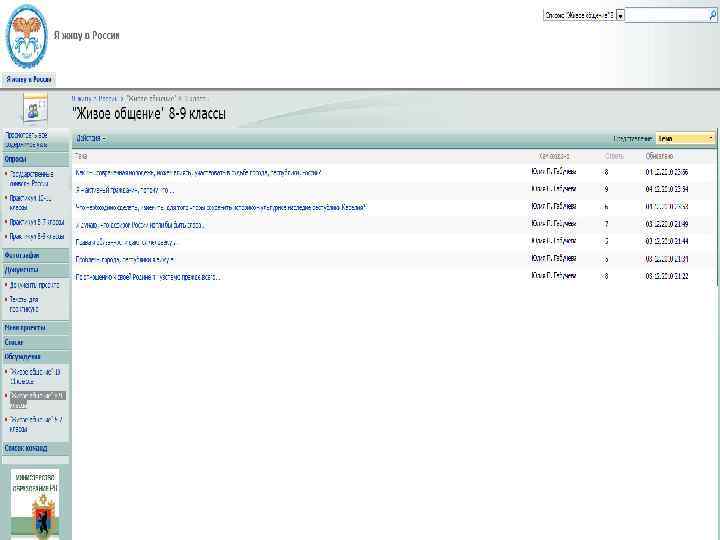
Task: Click the page heading 'Живое общение 8-9 классы'
Action: (149, 114)
